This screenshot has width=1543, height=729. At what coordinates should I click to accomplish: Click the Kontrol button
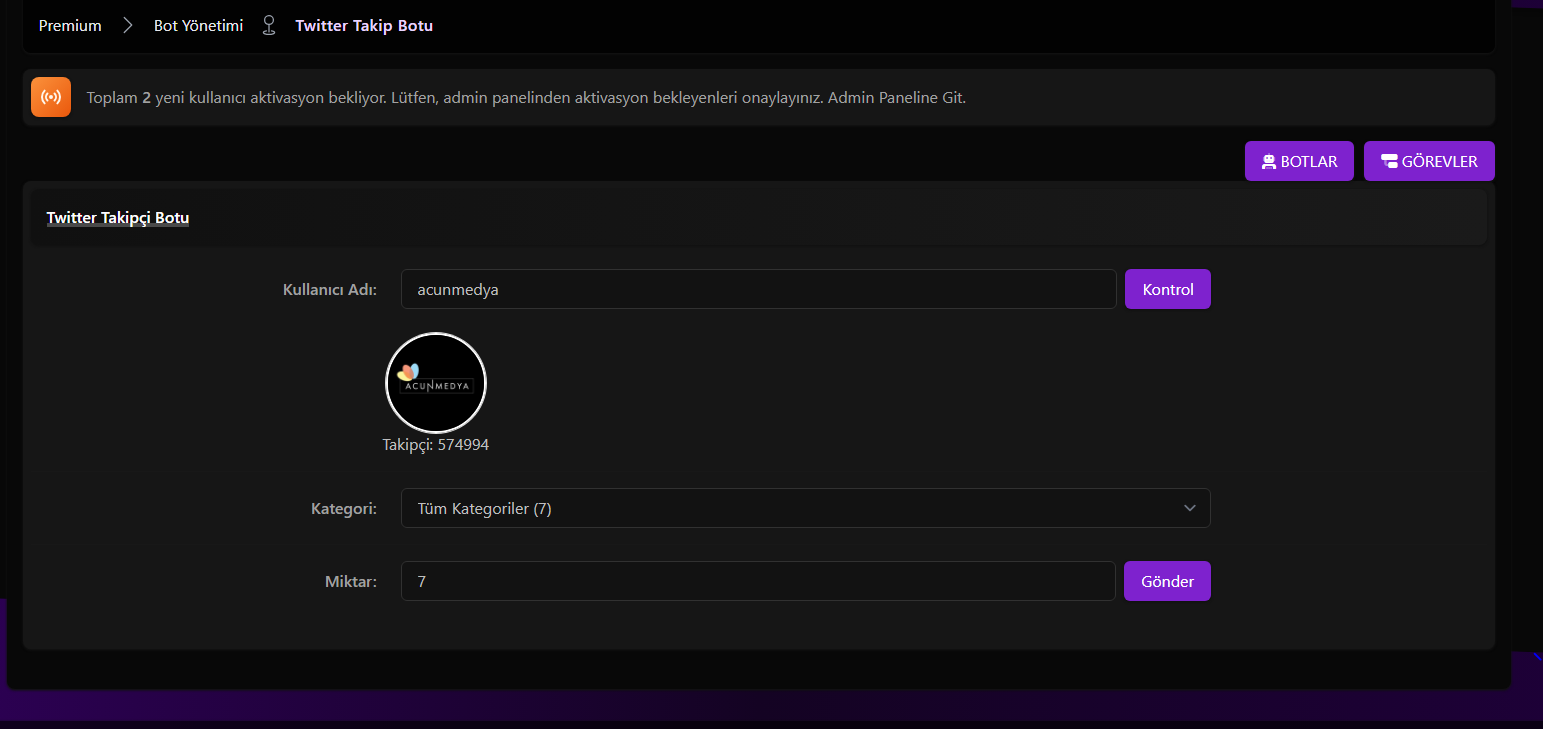(1168, 289)
